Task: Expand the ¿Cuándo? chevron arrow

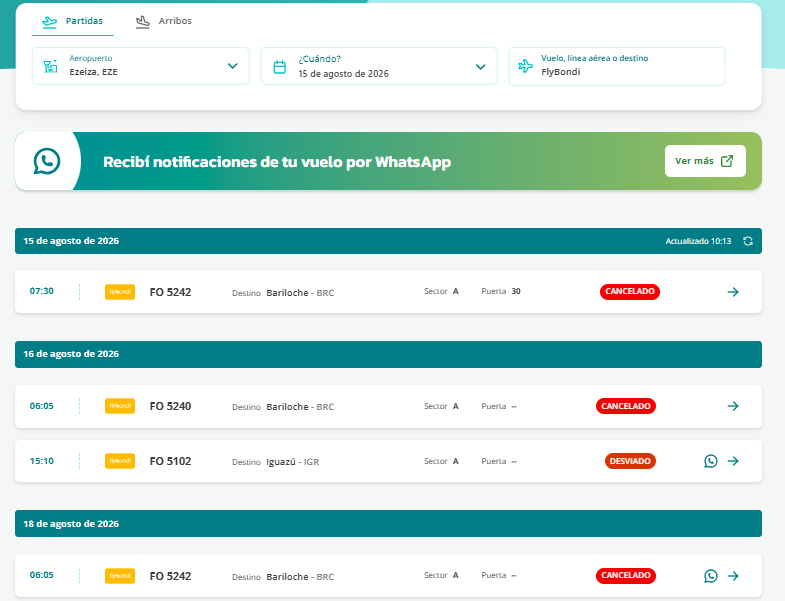Action: coord(481,67)
